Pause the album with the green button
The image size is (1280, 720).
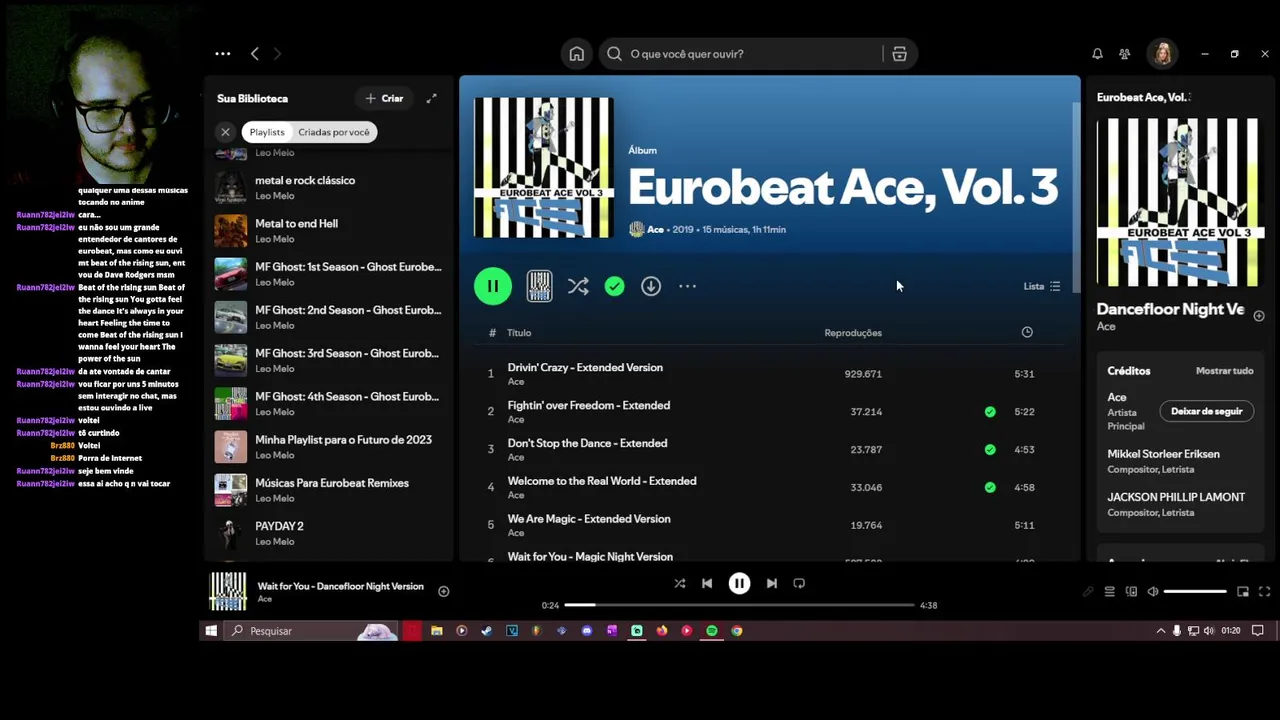tap(493, 286)
